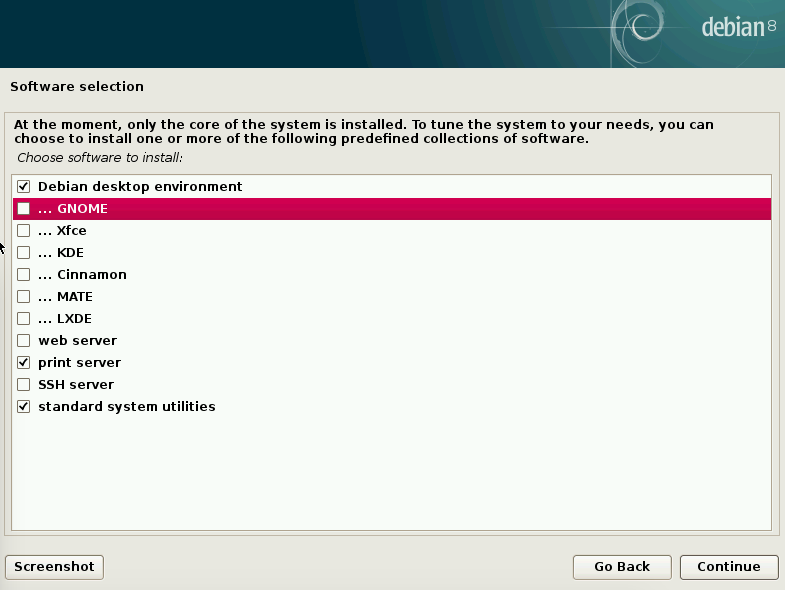Enable web server checkbox
The image size is (785, 590).
pyautogui.click(x=24, y=341)
